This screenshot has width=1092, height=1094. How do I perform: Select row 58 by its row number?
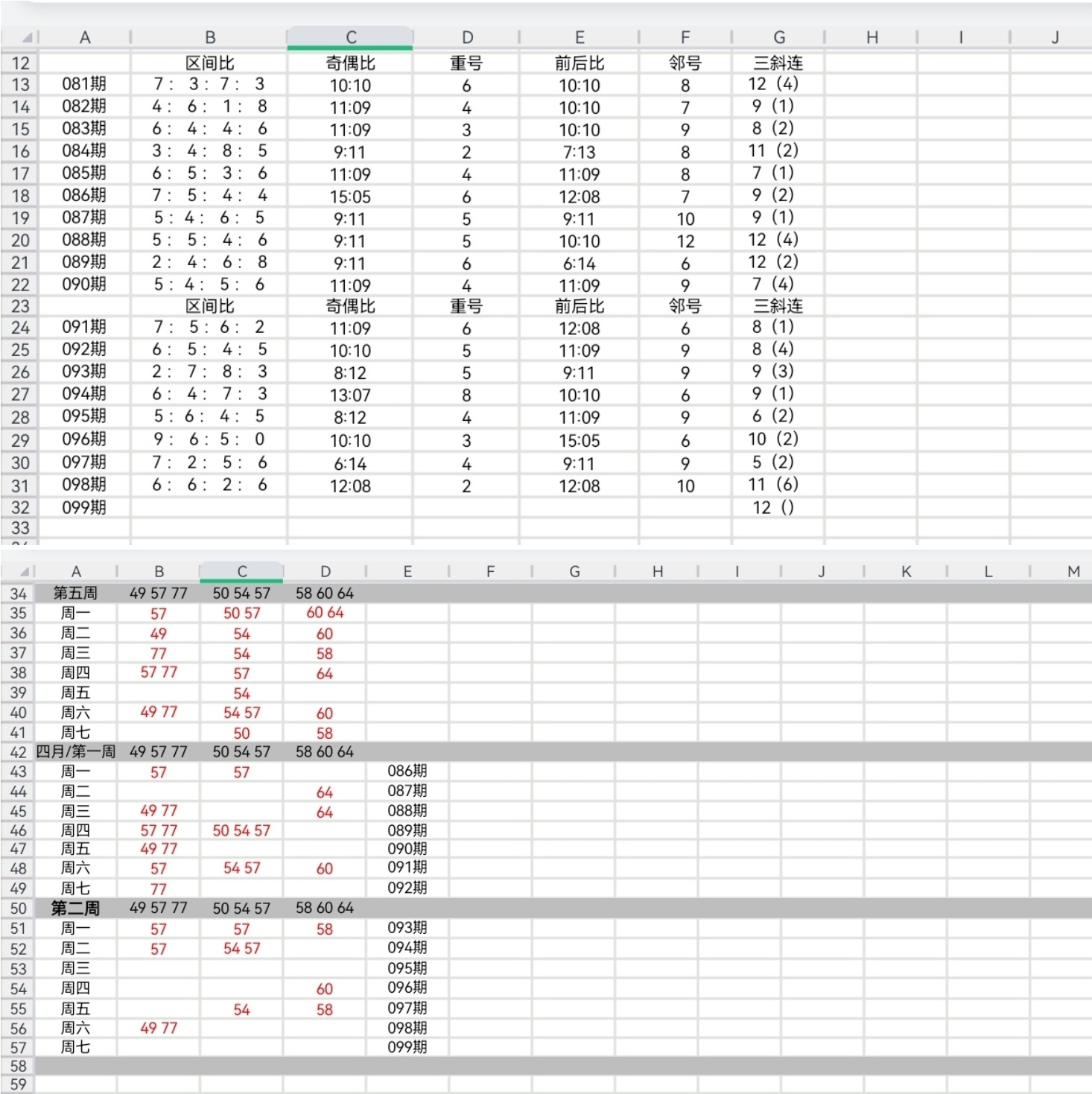click(19, 1066)
